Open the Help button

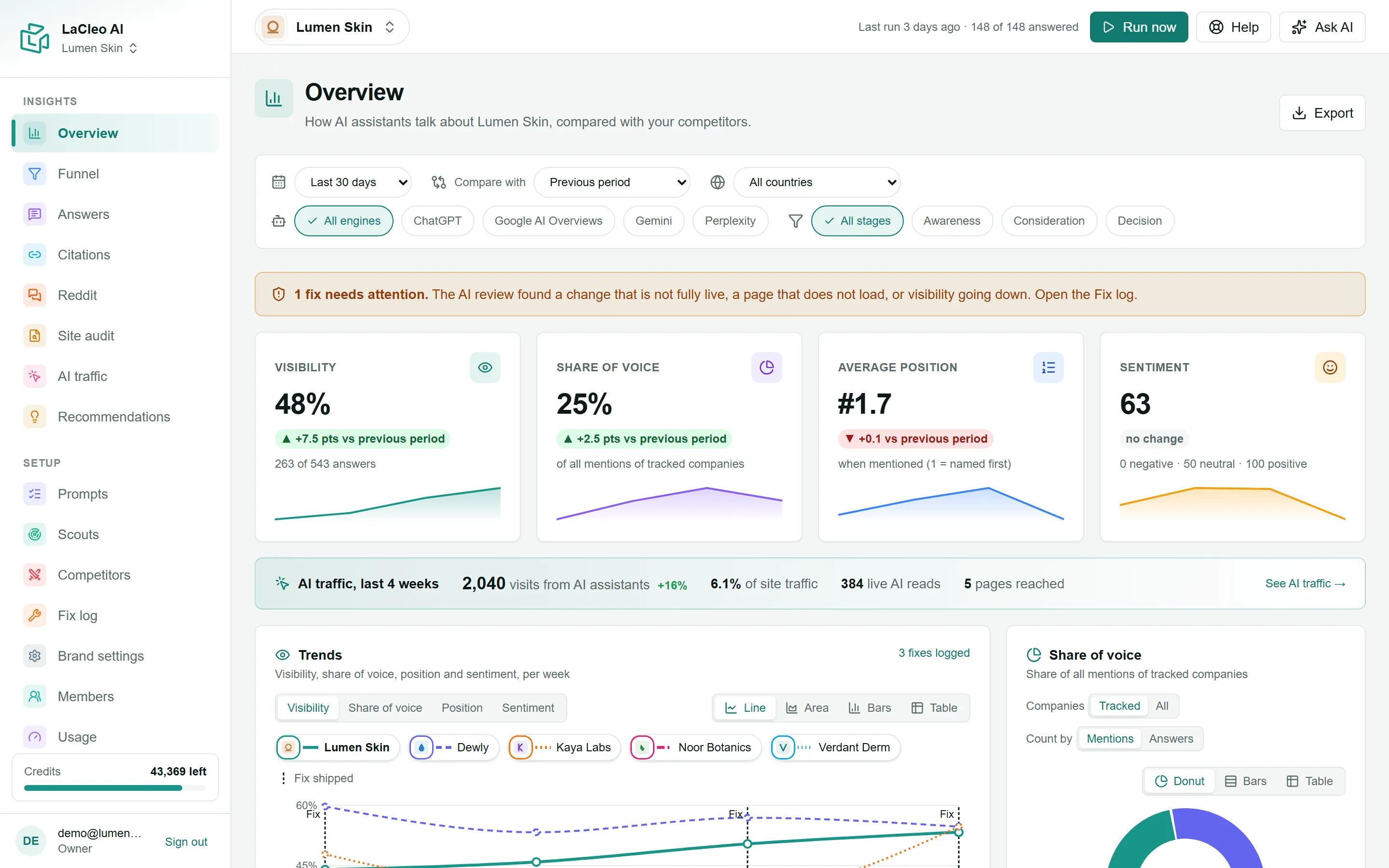pyautogui.click(x=1233, y=27)
